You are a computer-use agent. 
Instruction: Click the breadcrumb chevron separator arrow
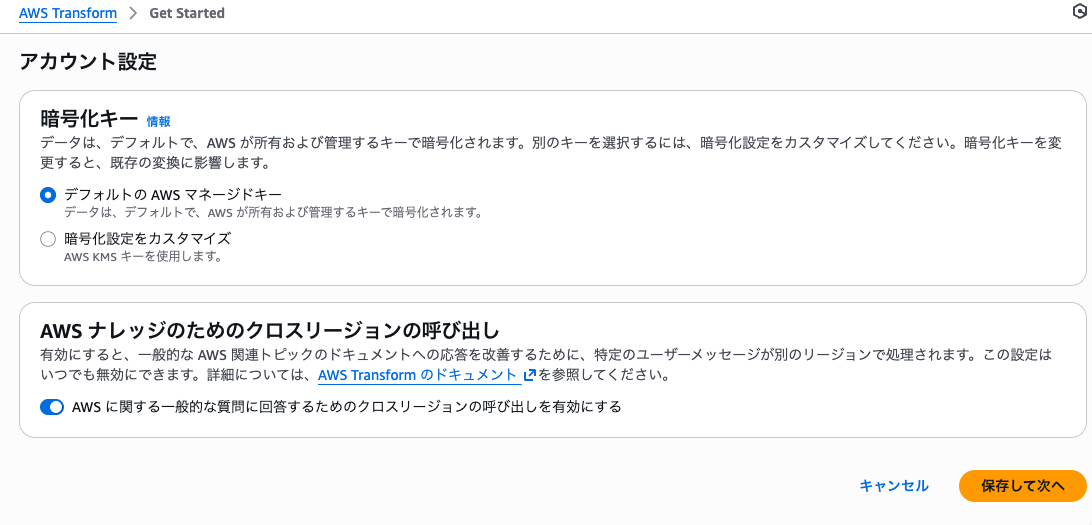[132, 14]
